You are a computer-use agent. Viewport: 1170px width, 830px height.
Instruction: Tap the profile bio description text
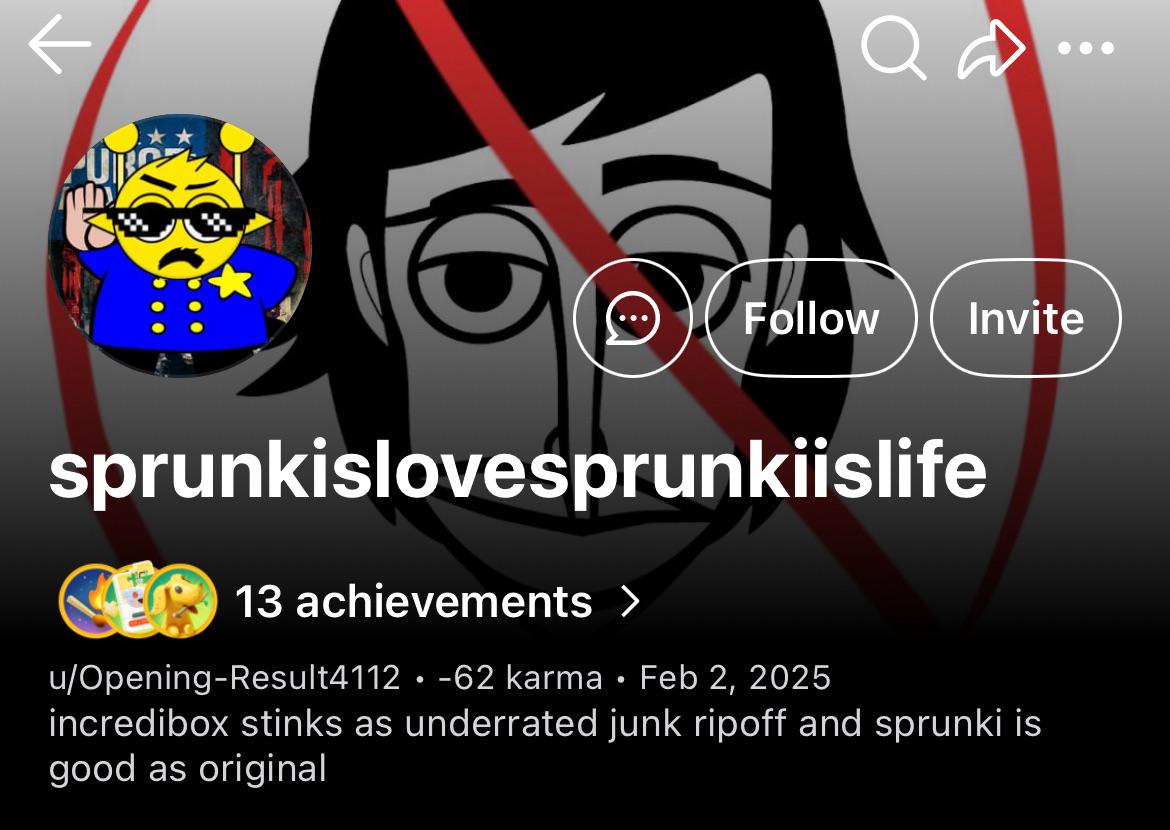point(545,746)
